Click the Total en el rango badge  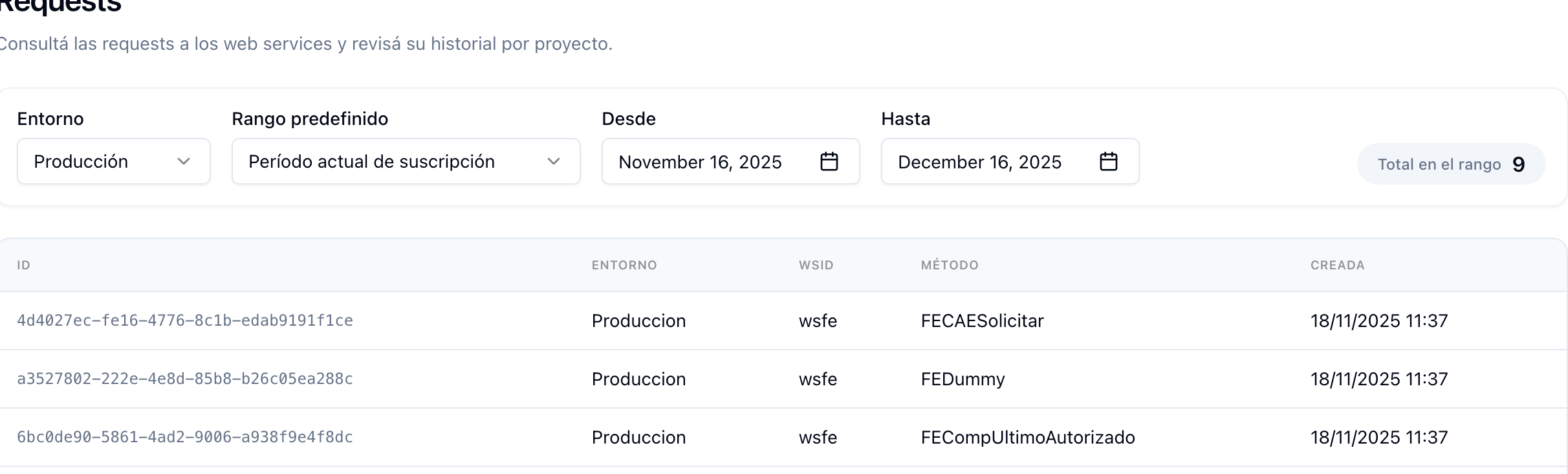(x=1450, y=164)
